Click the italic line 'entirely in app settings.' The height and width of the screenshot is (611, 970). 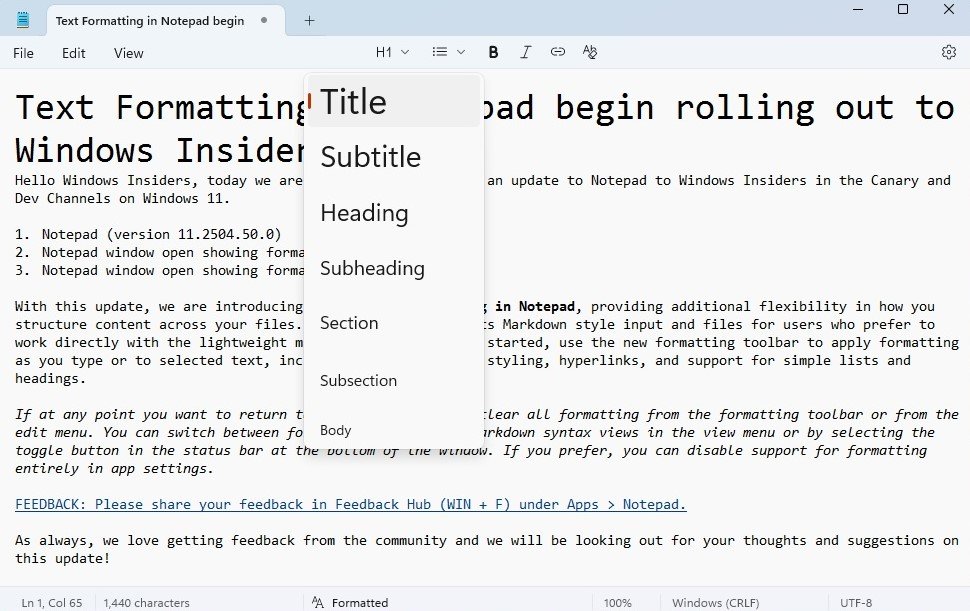pyautogui.click(x=114, y=469)
